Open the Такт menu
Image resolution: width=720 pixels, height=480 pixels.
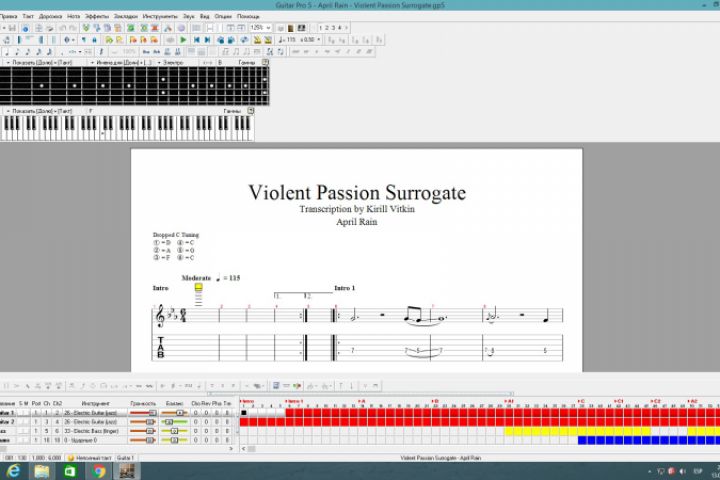click(x=28, y=16)
